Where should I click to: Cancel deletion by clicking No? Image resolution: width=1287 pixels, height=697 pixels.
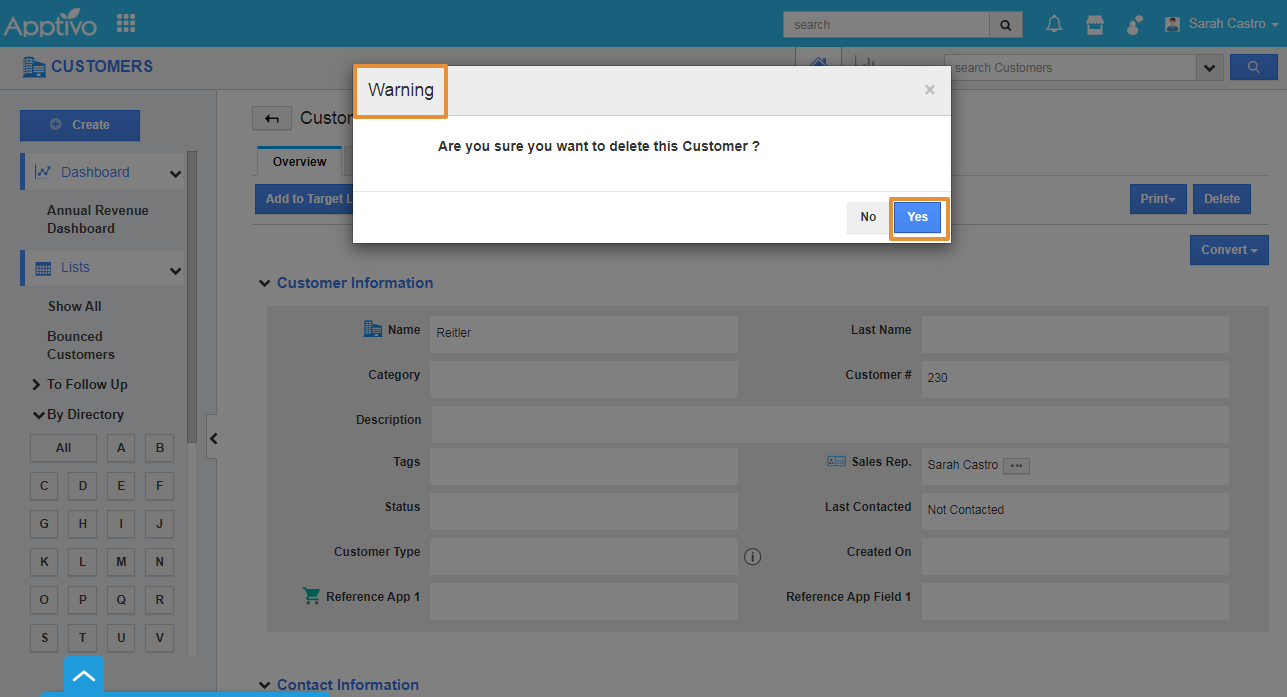(868, 217)
